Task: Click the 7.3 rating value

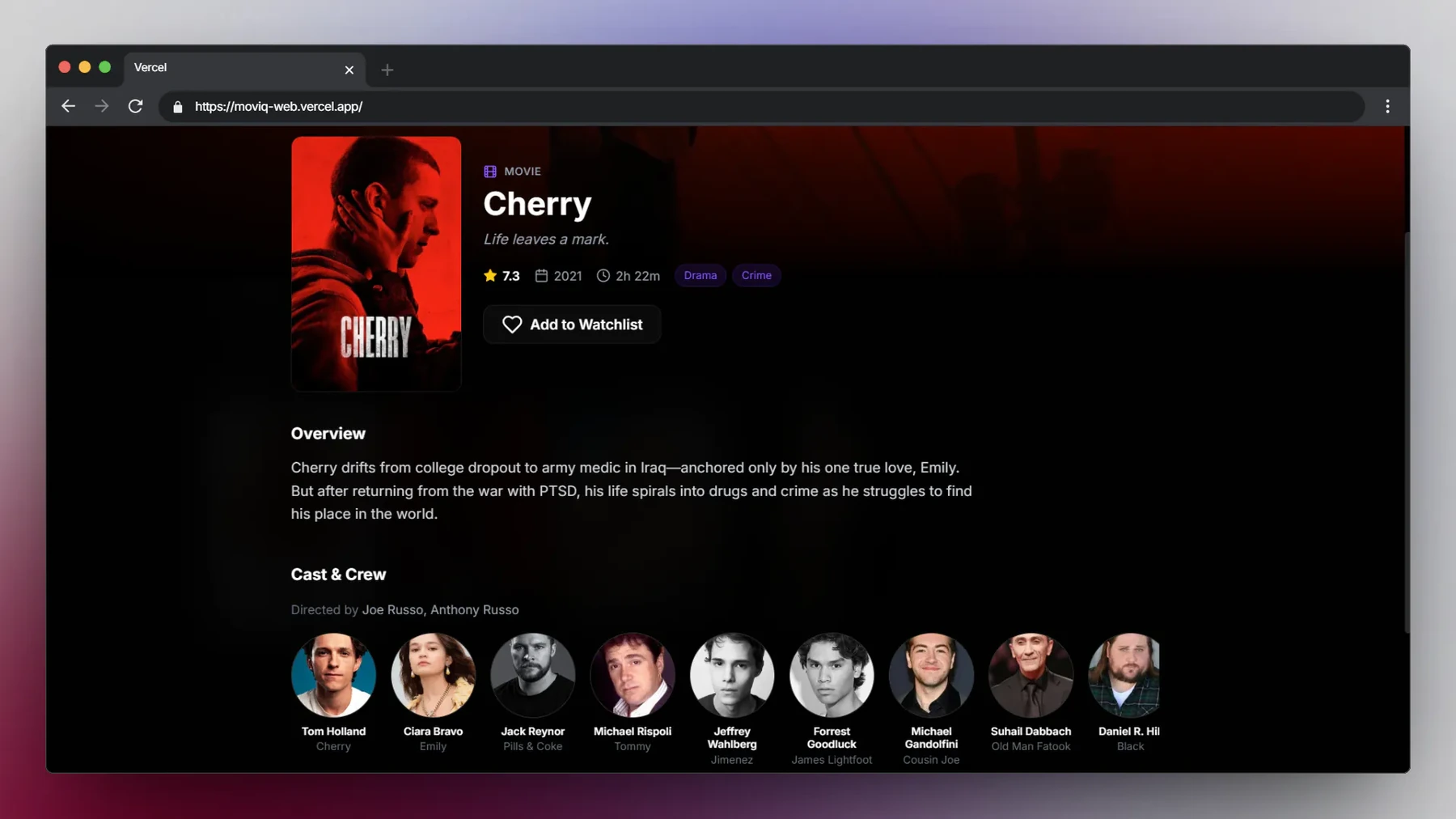Action: coord(511,276)
